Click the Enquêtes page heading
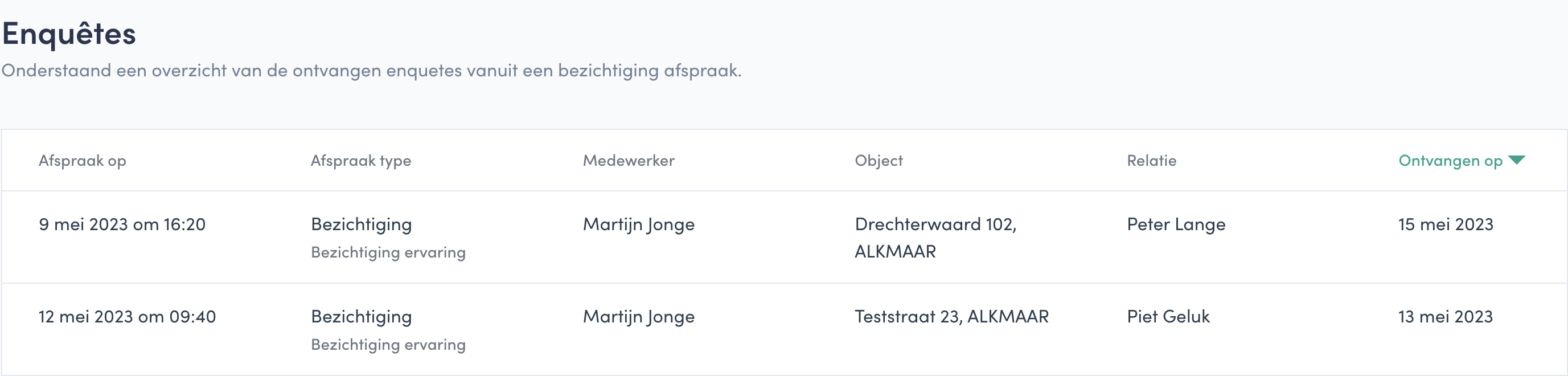Image resolution: width=1568 pixels, height=376 pixels. click(69, 33)
